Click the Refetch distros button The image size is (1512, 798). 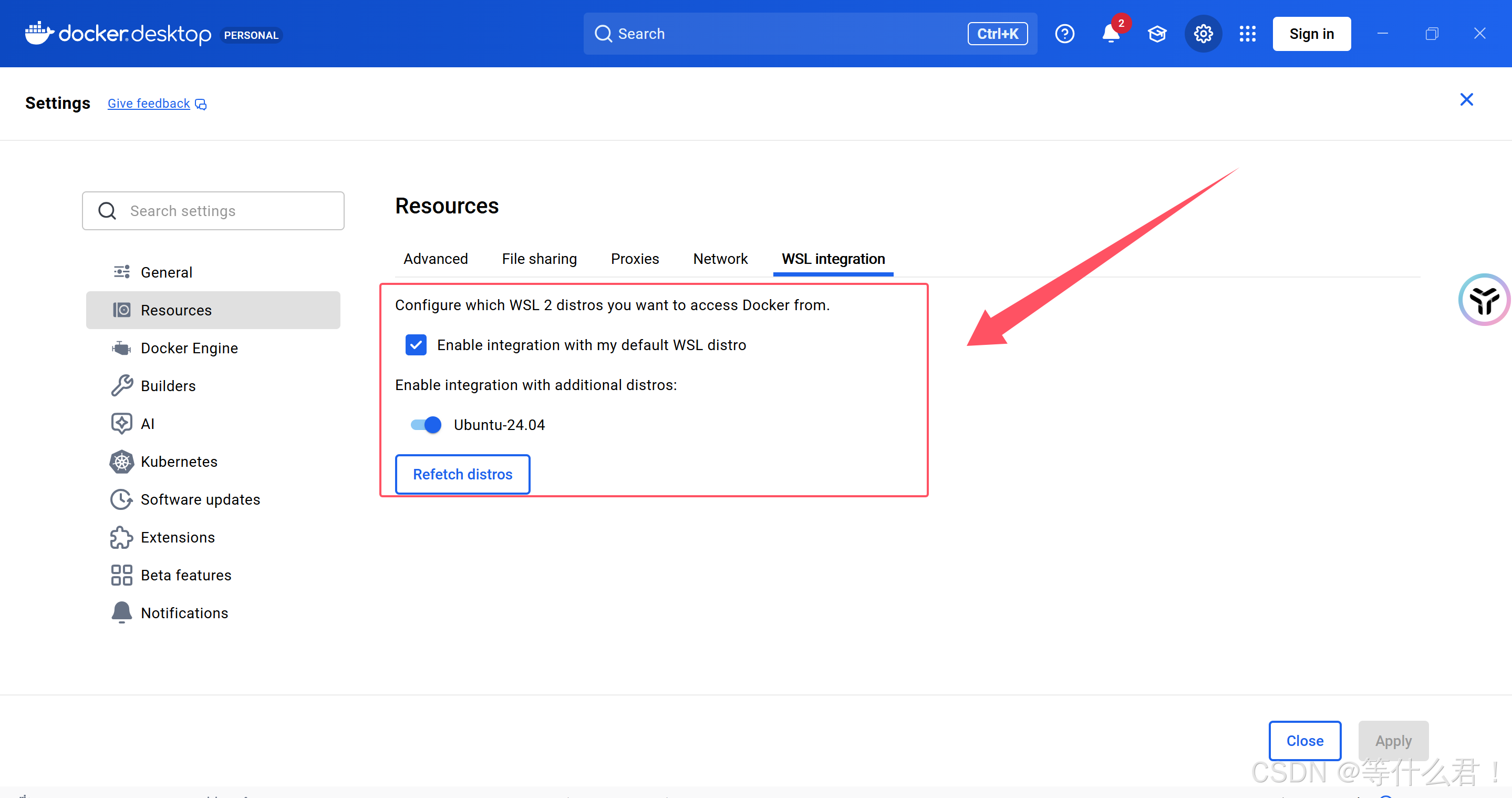462,475
